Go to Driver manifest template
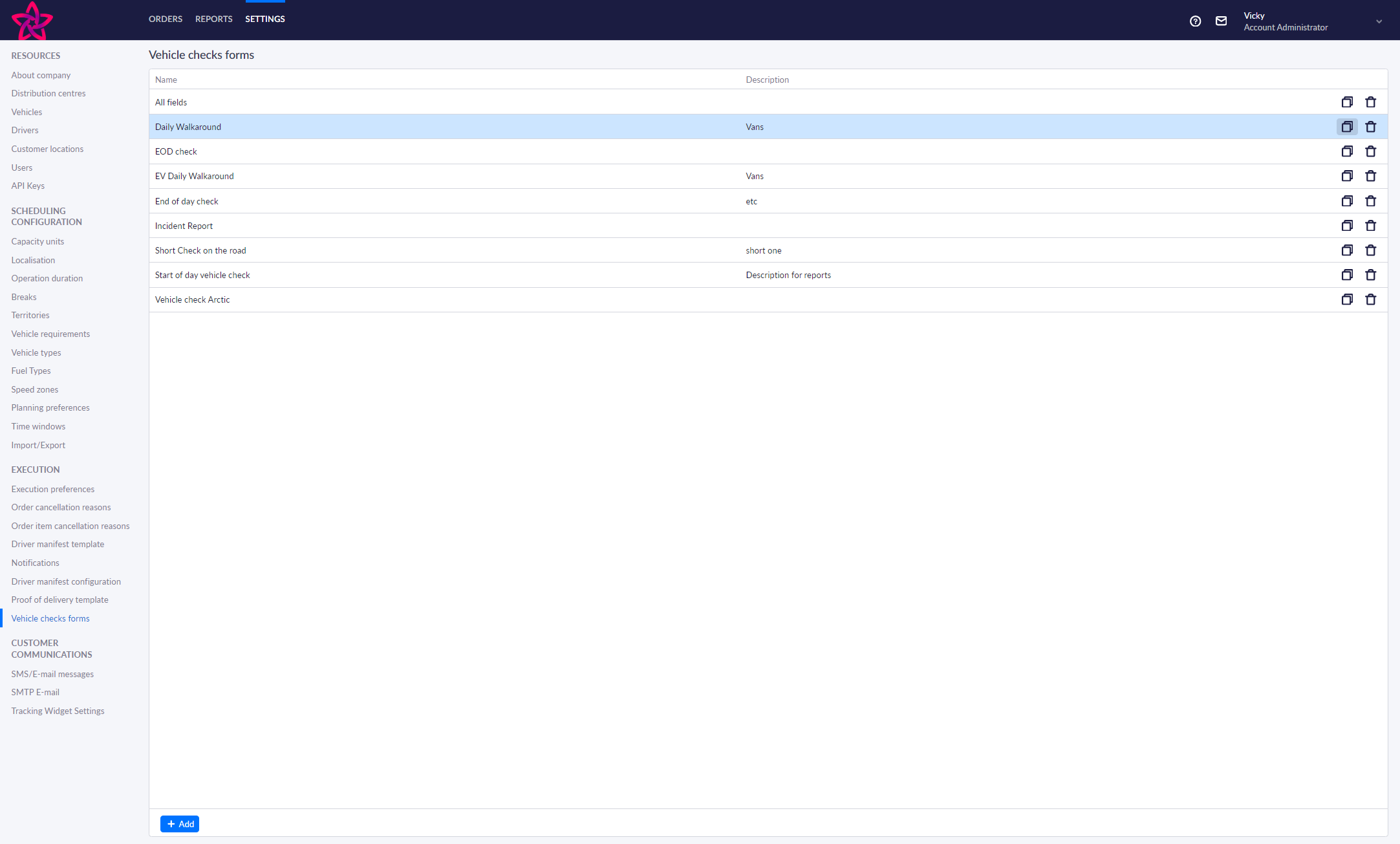The height and width of the screenshot is (844, 1400). [58, 544]
